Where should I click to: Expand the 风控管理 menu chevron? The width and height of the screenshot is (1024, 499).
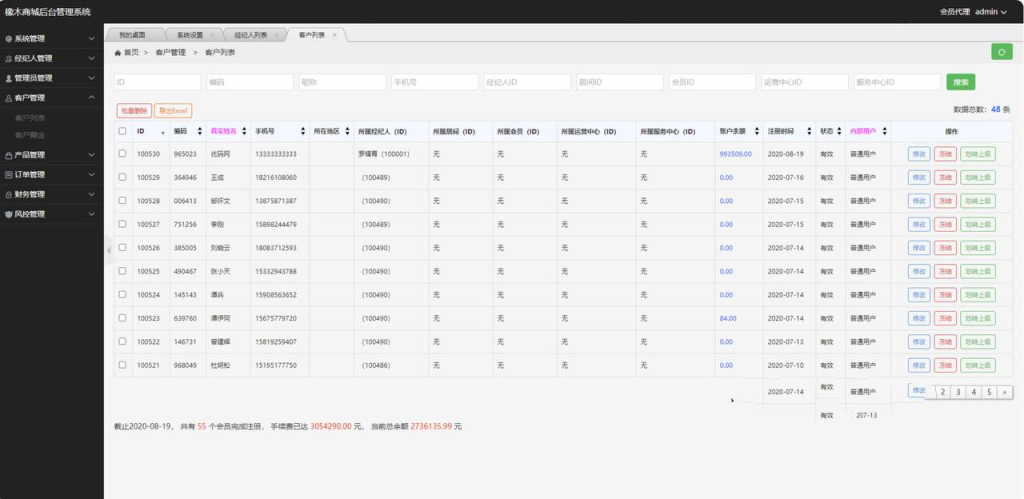(x=91, y=214)
